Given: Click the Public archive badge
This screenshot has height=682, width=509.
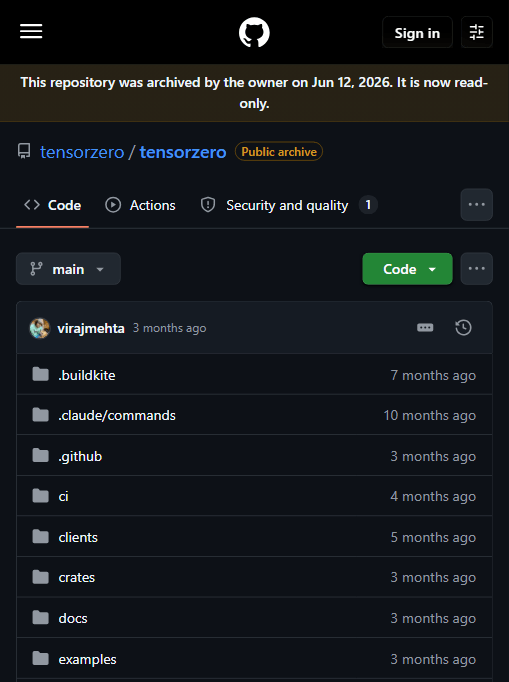Looking at the screenshot, I should pyautogui.click(x=279, y=151).
